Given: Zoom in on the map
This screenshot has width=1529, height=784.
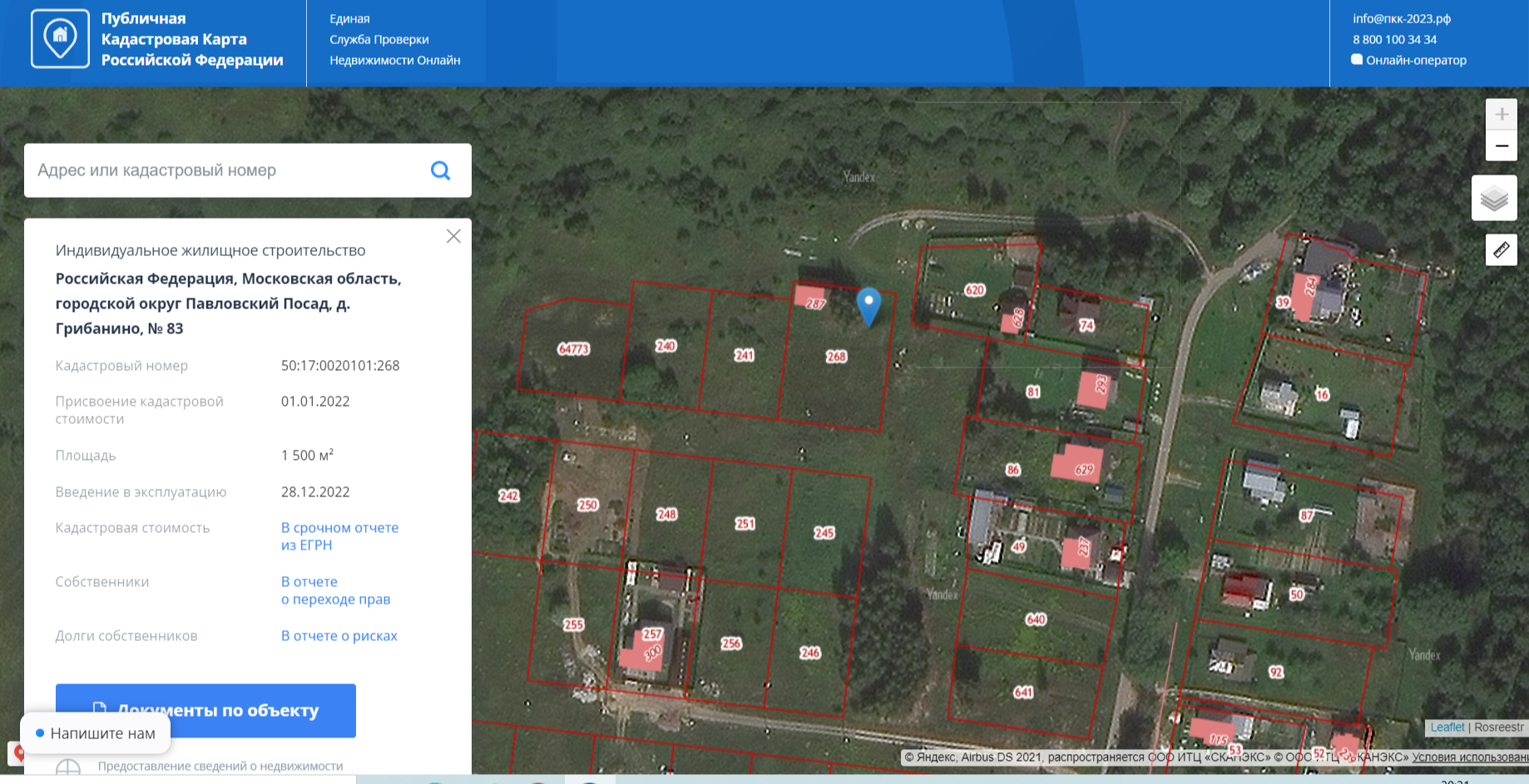Looking at the screenshot, I should [1502, 115].
